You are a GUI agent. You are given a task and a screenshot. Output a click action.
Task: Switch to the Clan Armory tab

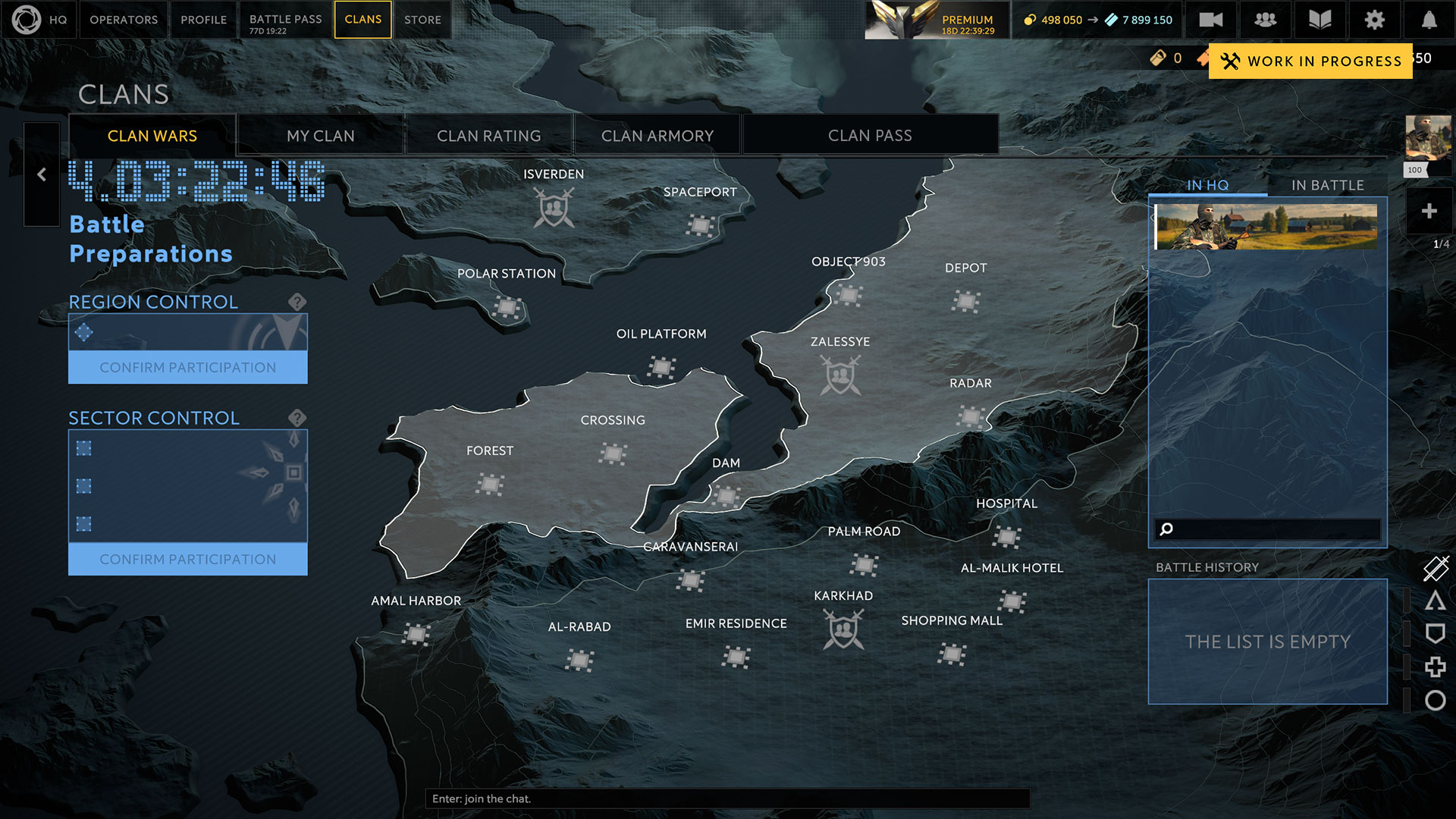pos(657,136)
